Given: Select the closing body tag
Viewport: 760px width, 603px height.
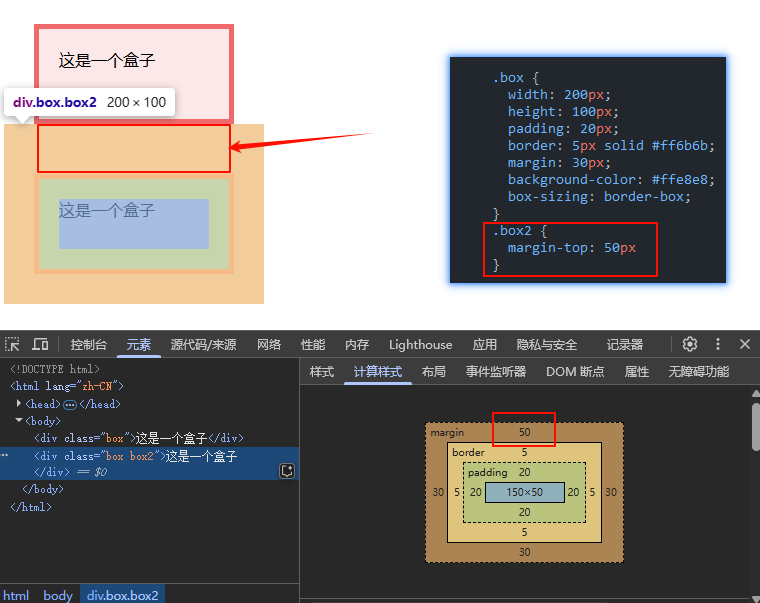Looking at the screenshot, I should [43, 489].
